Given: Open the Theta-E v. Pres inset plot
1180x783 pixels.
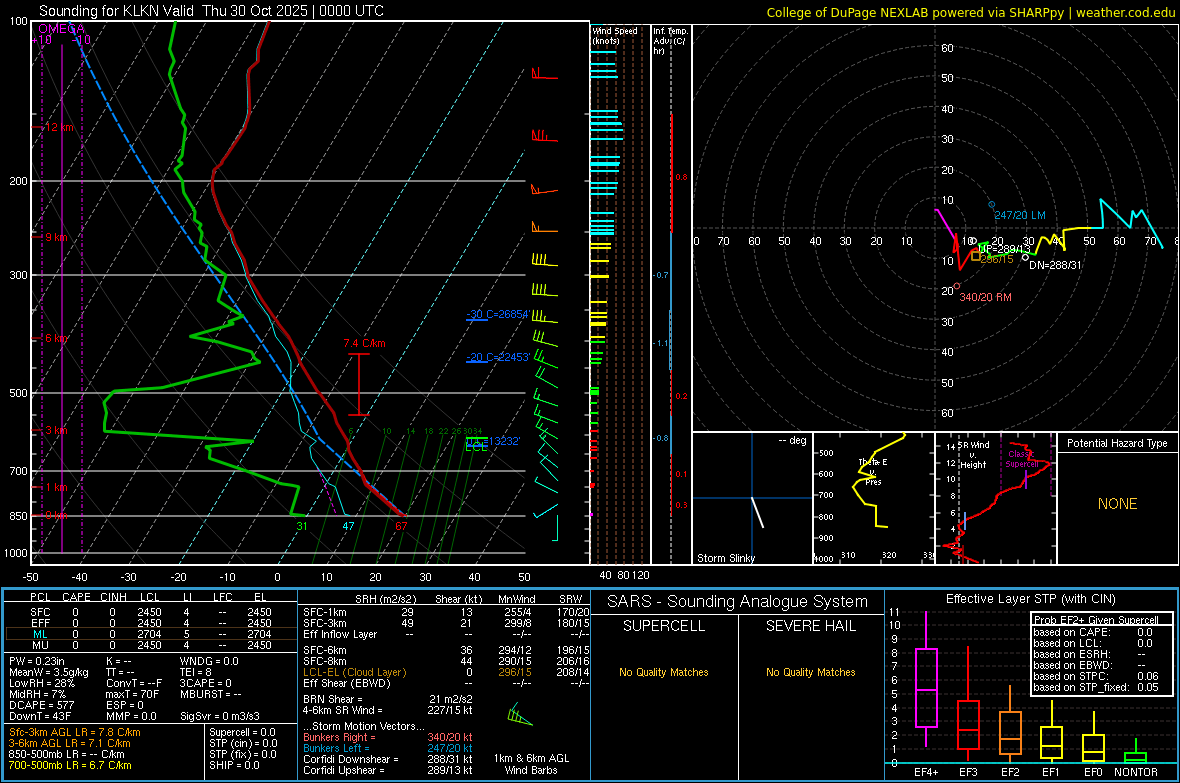Looking at the screenshot, I should [x=874, y=498].
